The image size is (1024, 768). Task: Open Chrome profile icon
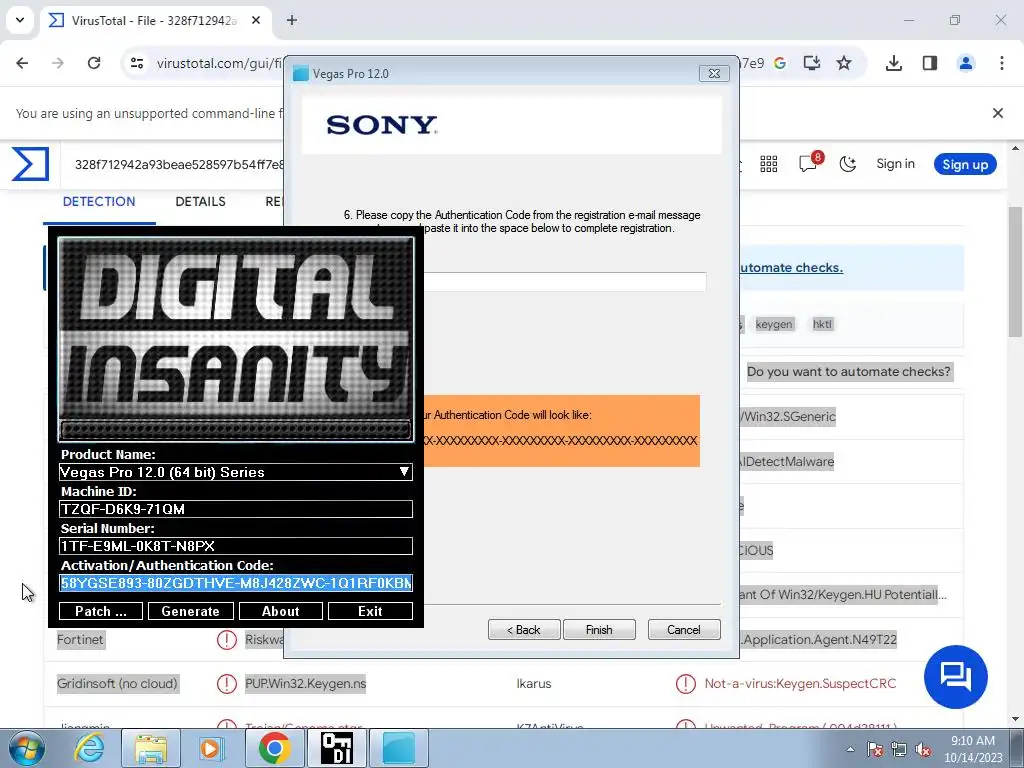click(x=966, y=63)
